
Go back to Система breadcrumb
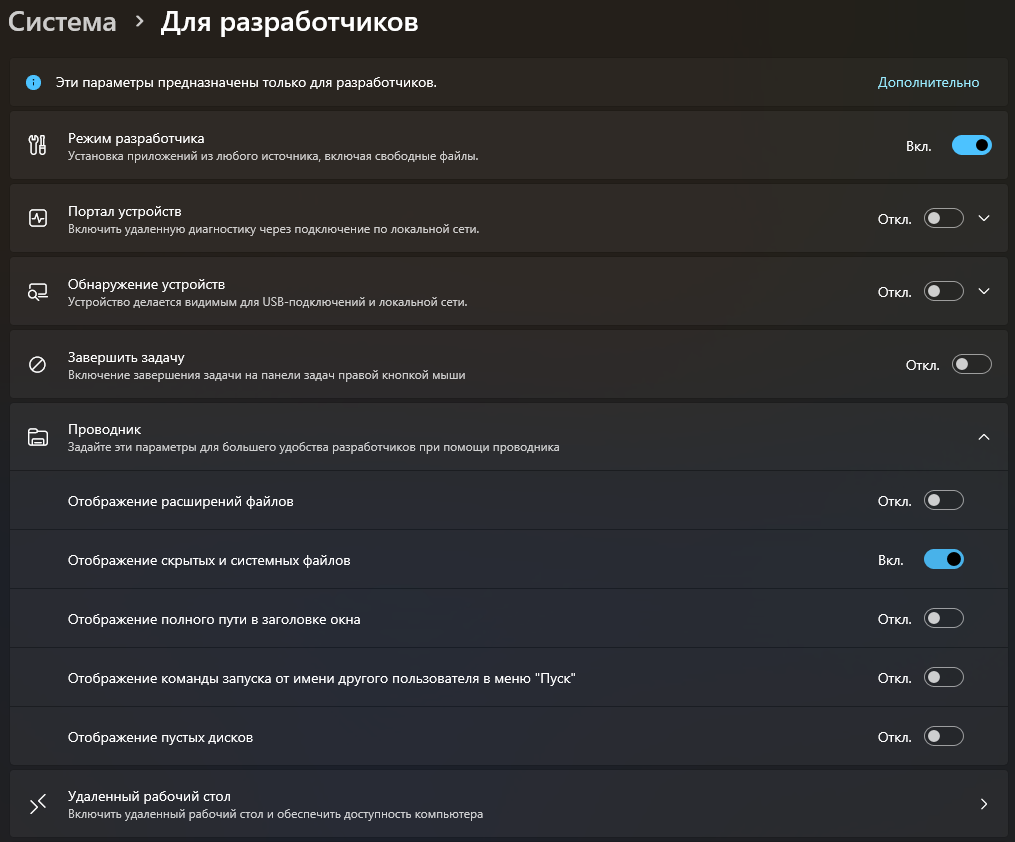[62, 22]
